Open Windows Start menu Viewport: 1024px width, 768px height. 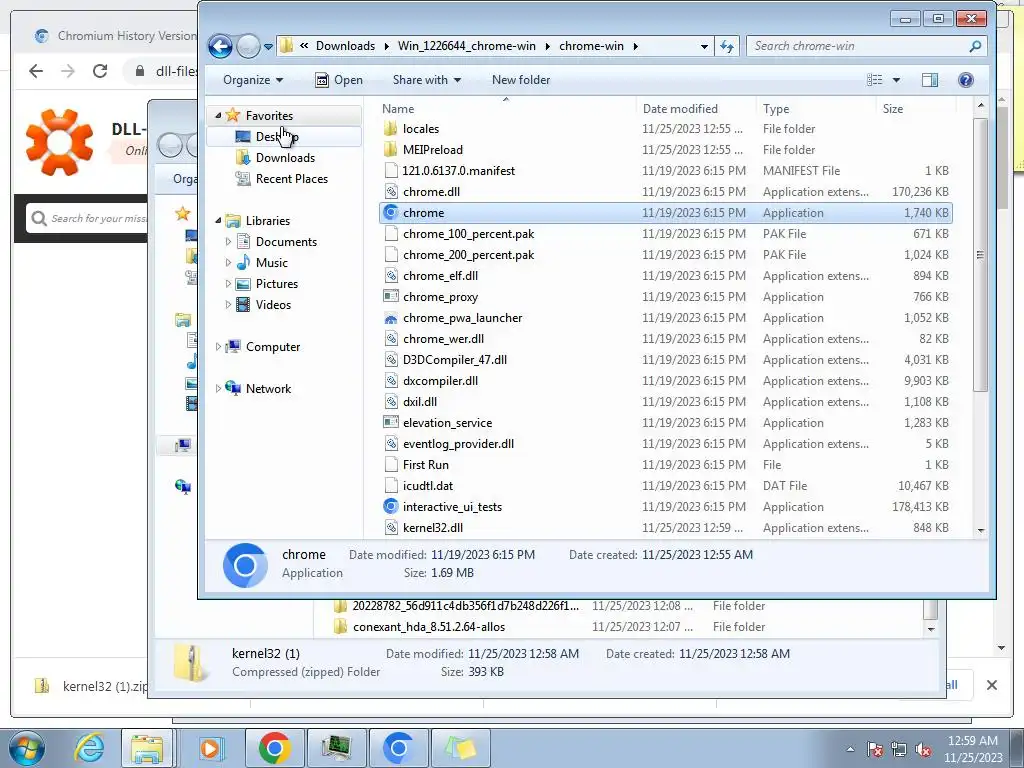pos(27,748)
